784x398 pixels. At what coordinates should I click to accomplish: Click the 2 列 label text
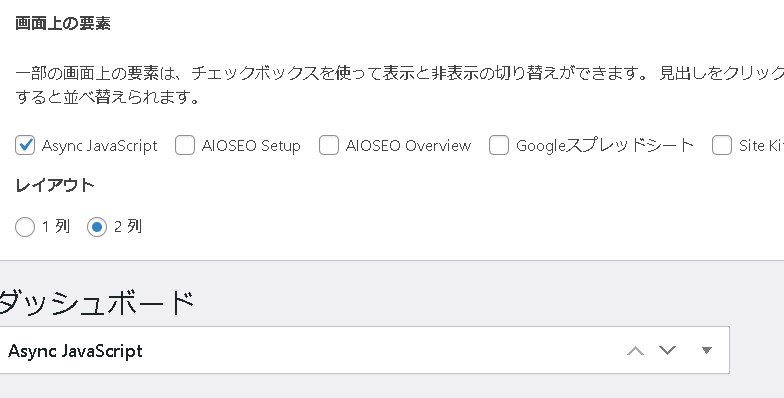pos(128,226)
